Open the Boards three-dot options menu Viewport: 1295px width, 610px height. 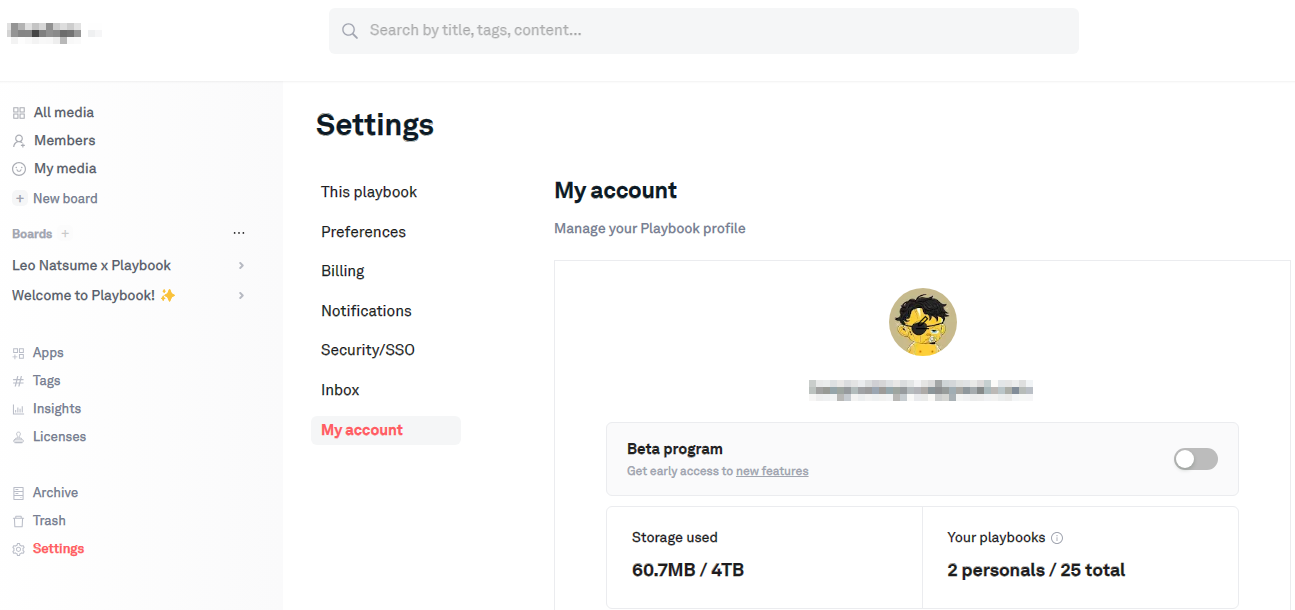pyautogui.click(x=238, y=234)
